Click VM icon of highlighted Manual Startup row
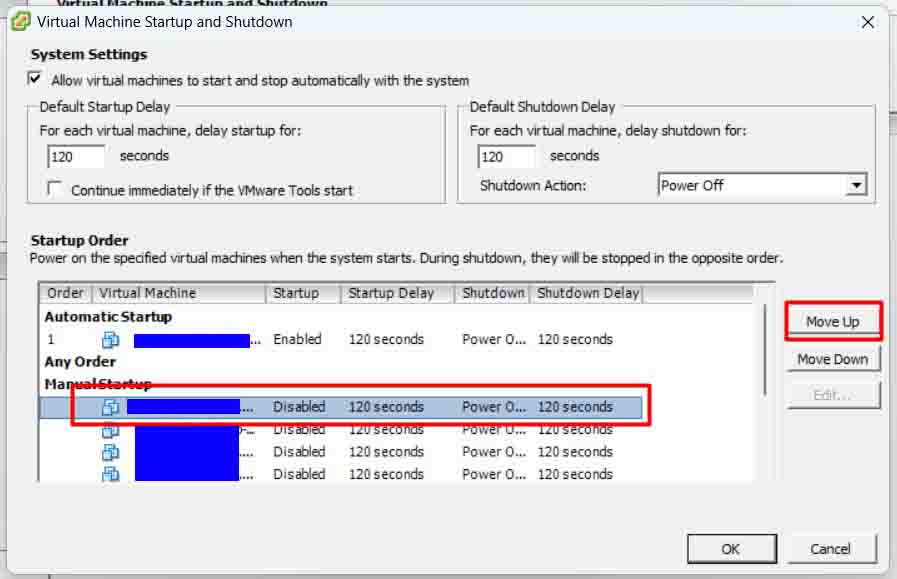 (110, 407)
